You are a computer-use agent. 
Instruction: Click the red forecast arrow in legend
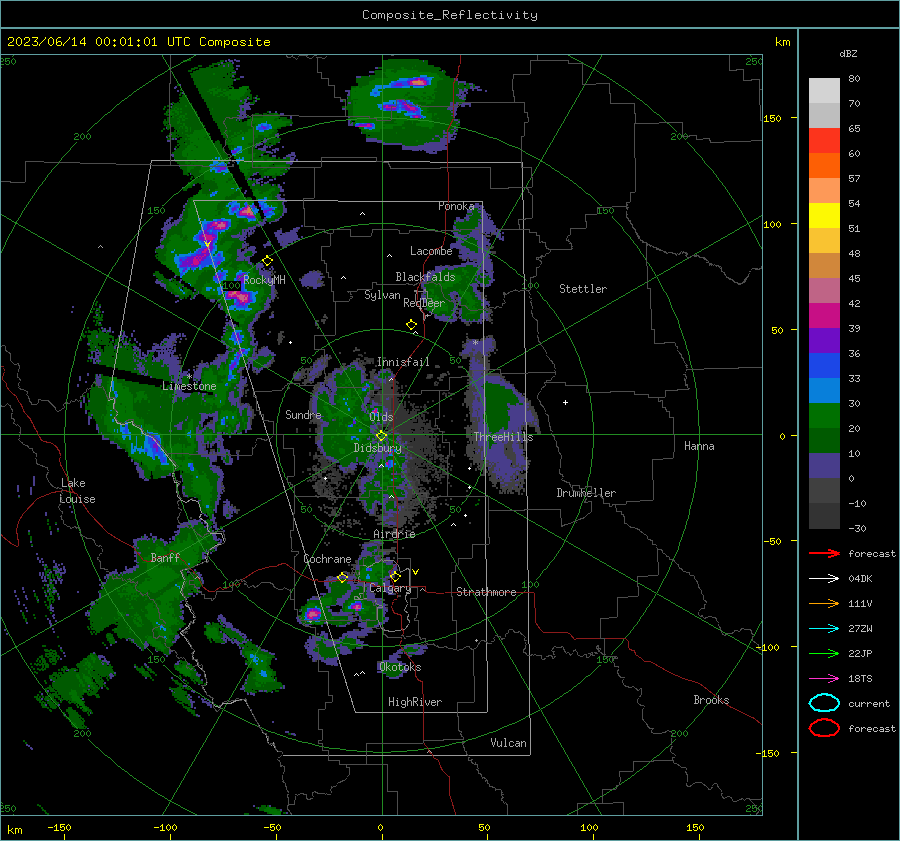pos(824,553)
